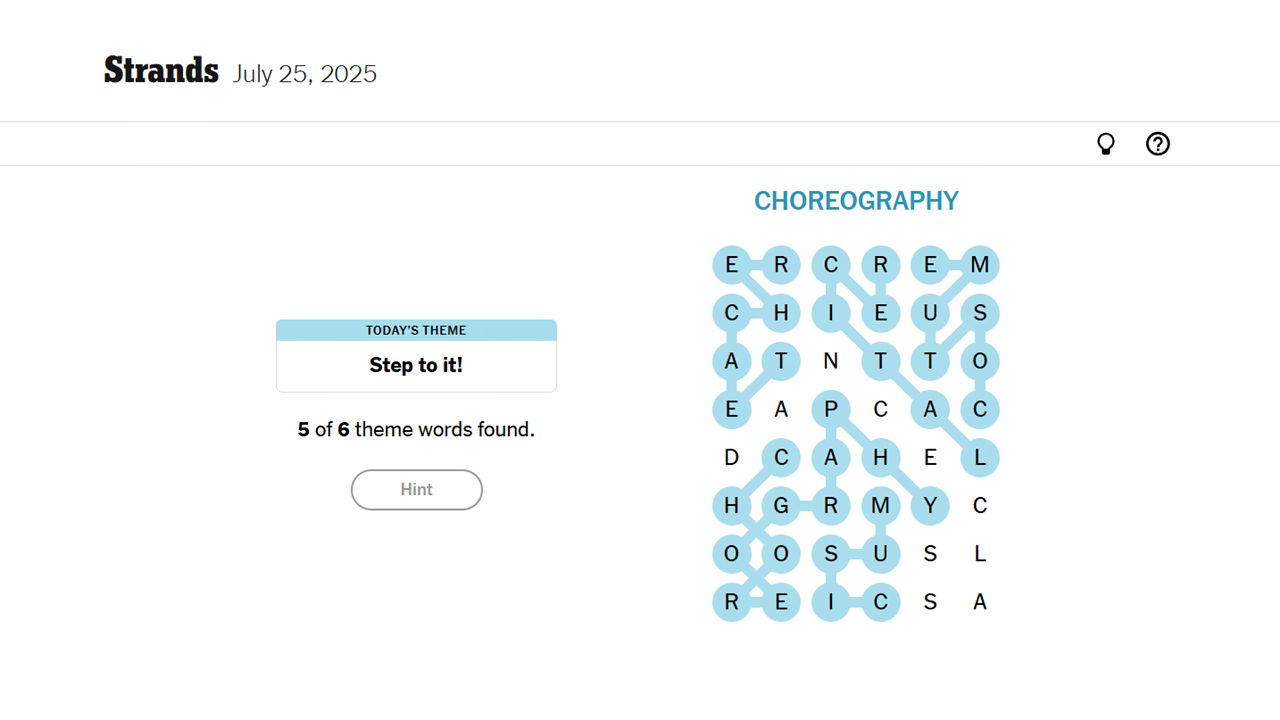Open the help question mark icon
The width and height of the screenshot is (1280, 720).
(x=1158, y=144)
